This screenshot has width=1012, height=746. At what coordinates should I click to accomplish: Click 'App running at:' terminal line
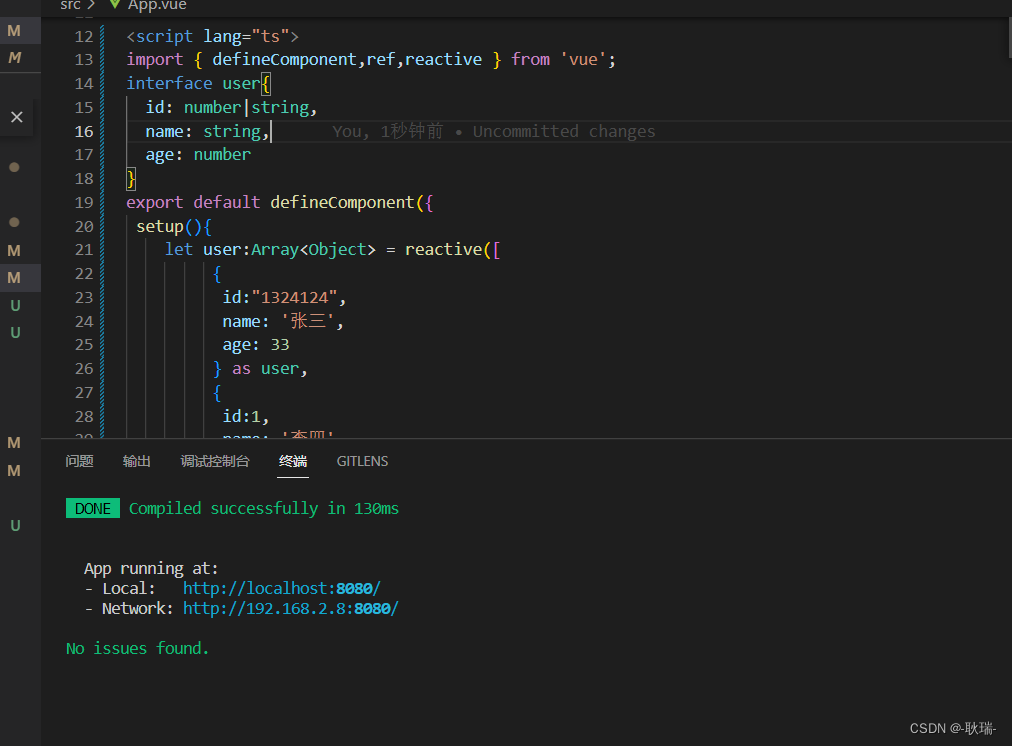(x=151, y=568)
